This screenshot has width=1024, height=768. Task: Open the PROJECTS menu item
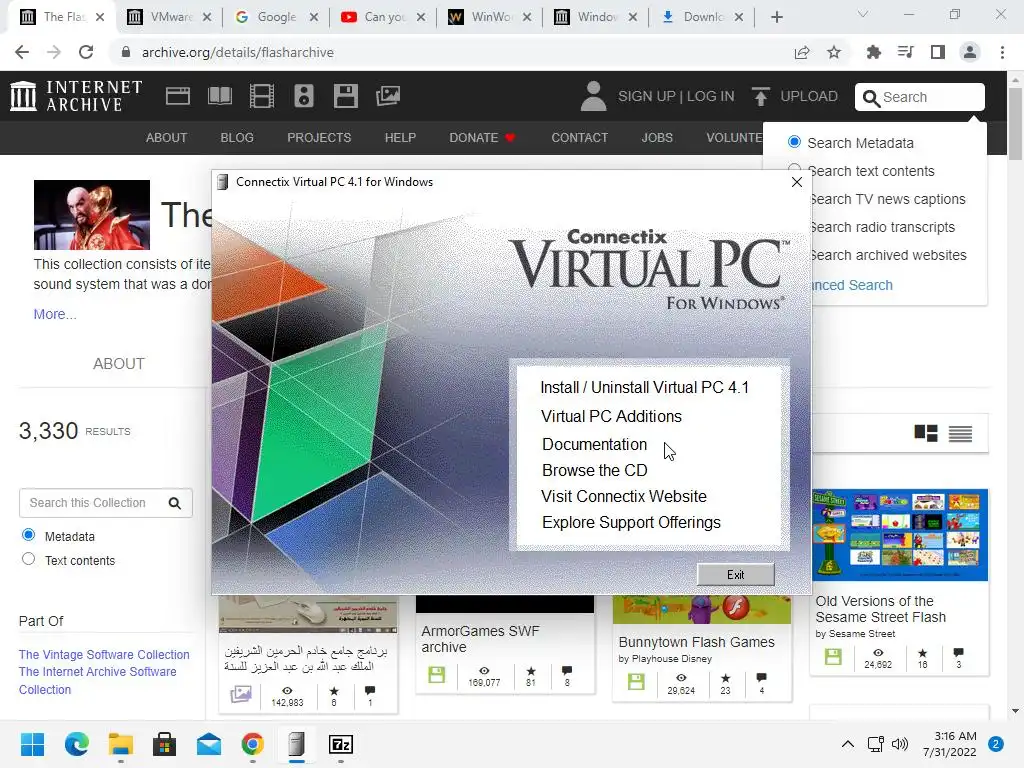point(319,138)
